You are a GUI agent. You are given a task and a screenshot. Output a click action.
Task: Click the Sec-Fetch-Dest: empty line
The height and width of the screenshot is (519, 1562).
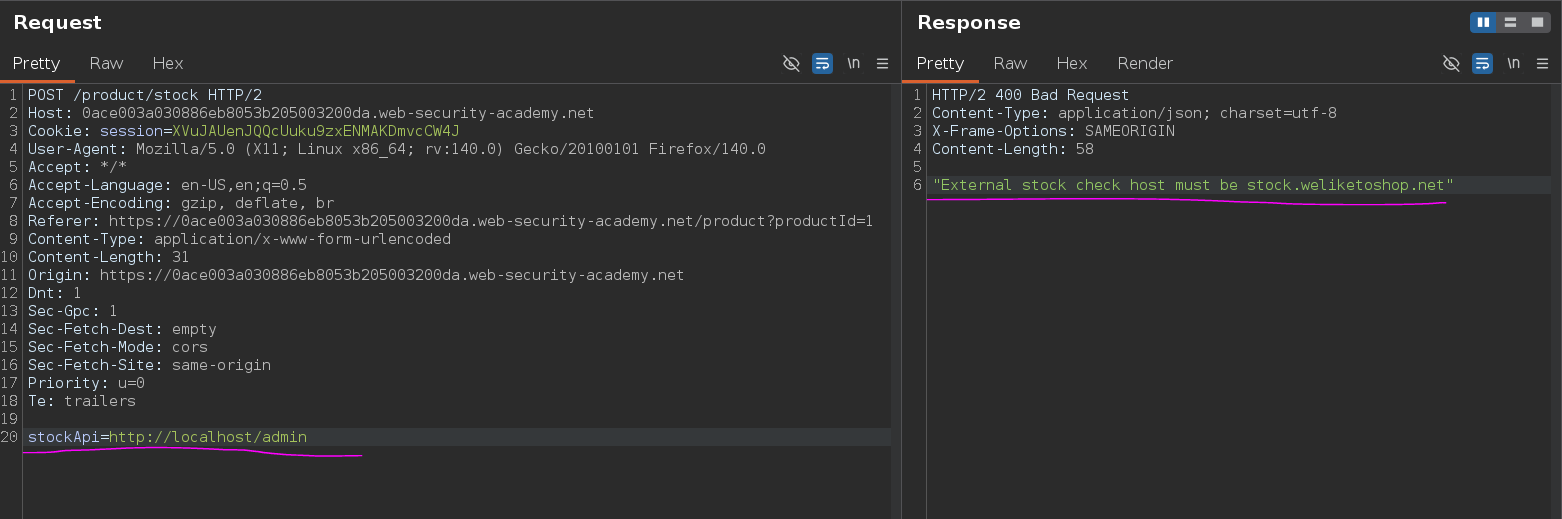pyautogui.click(x=122, y=329)
